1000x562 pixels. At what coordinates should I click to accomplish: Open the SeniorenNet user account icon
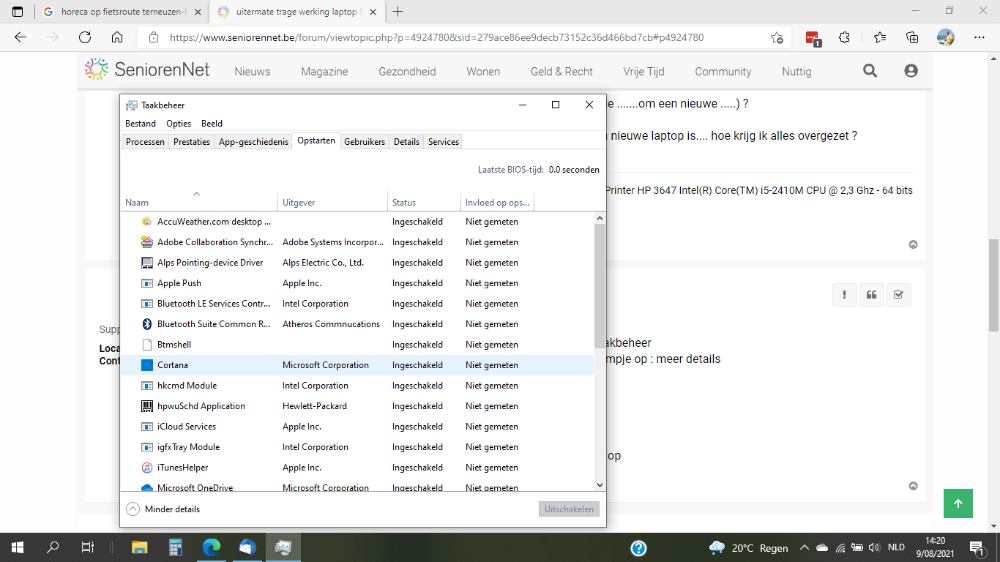click(911, 71)
